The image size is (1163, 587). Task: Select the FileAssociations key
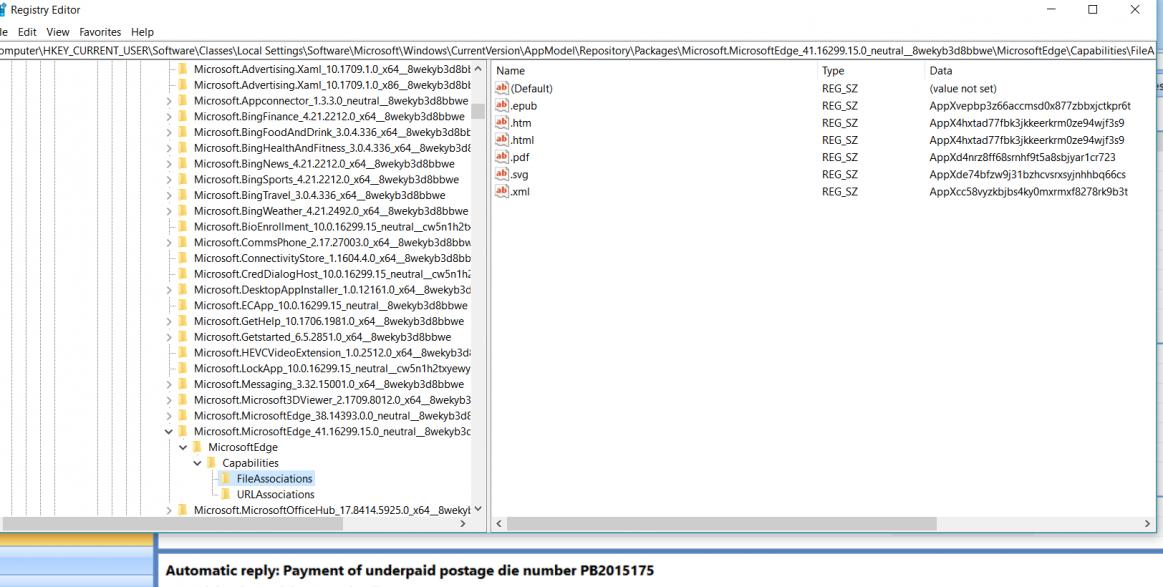click(x=274, y=479)
